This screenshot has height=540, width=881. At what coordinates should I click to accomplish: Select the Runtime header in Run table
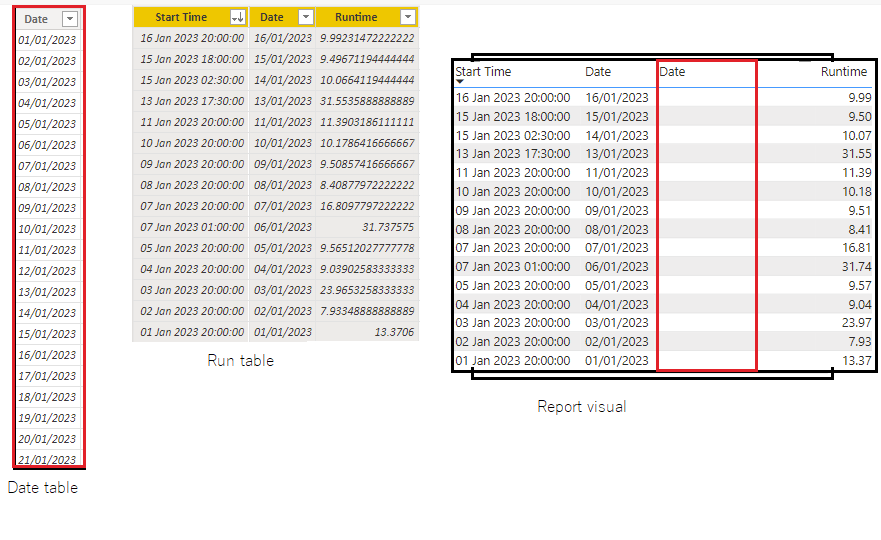356,17
